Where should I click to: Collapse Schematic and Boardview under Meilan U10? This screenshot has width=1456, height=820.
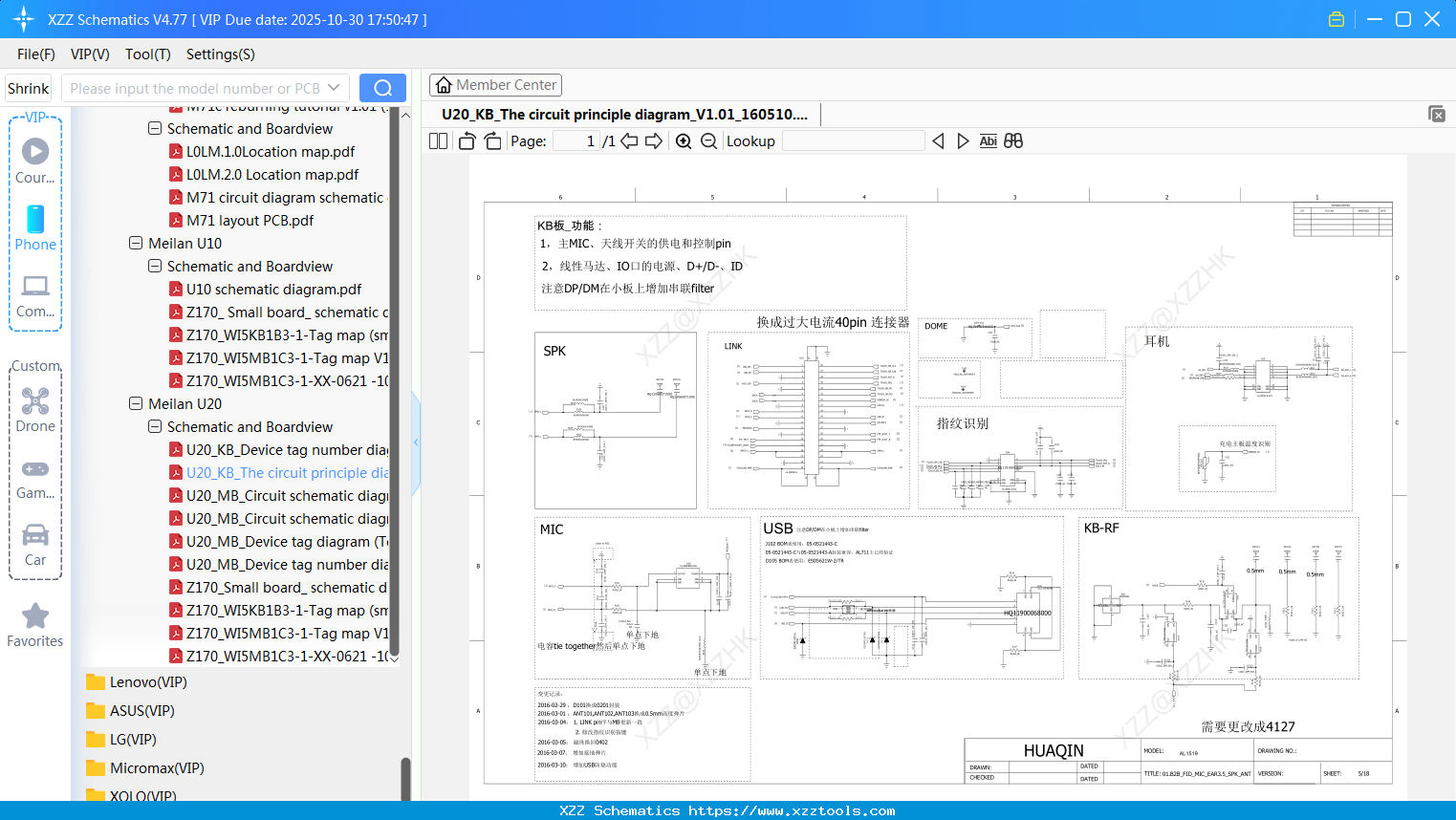(154, 266)
